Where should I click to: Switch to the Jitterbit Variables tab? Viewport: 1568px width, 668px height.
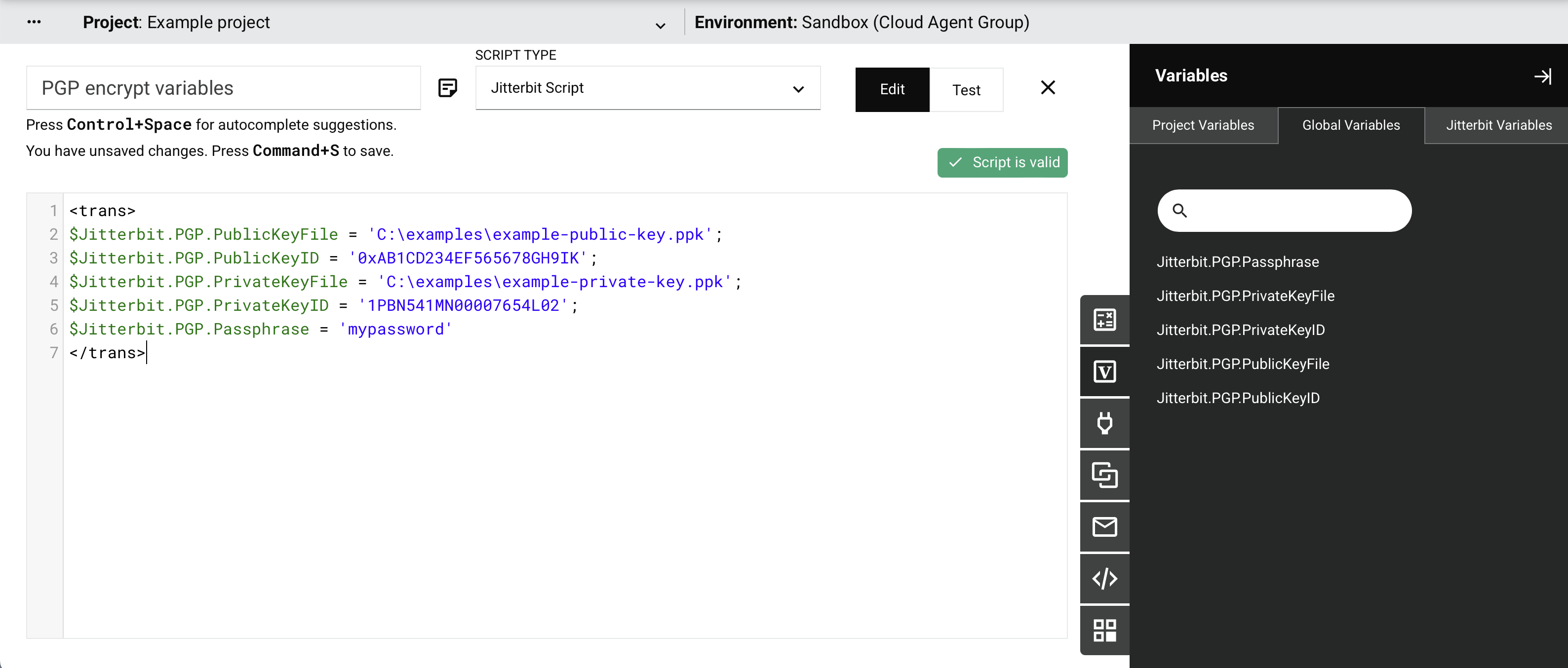point(1498,125)
